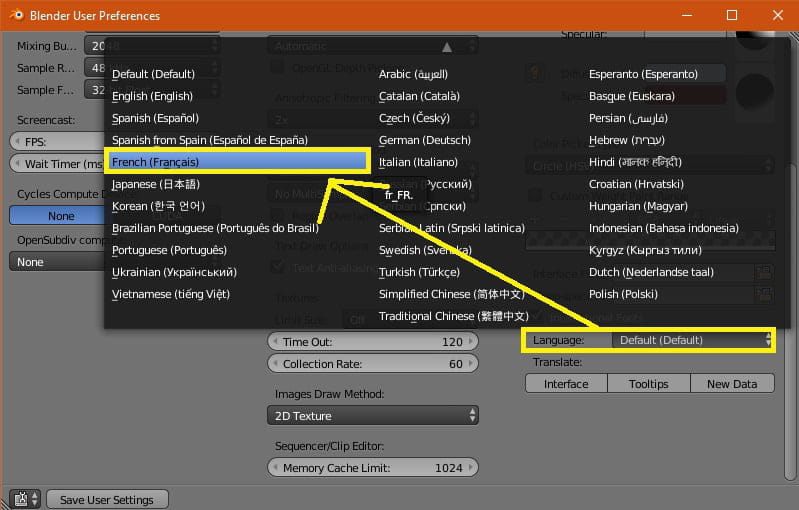This screenshot has width=799, height=510.
Task: Open editor type selector icon
Action: (24, 499)
